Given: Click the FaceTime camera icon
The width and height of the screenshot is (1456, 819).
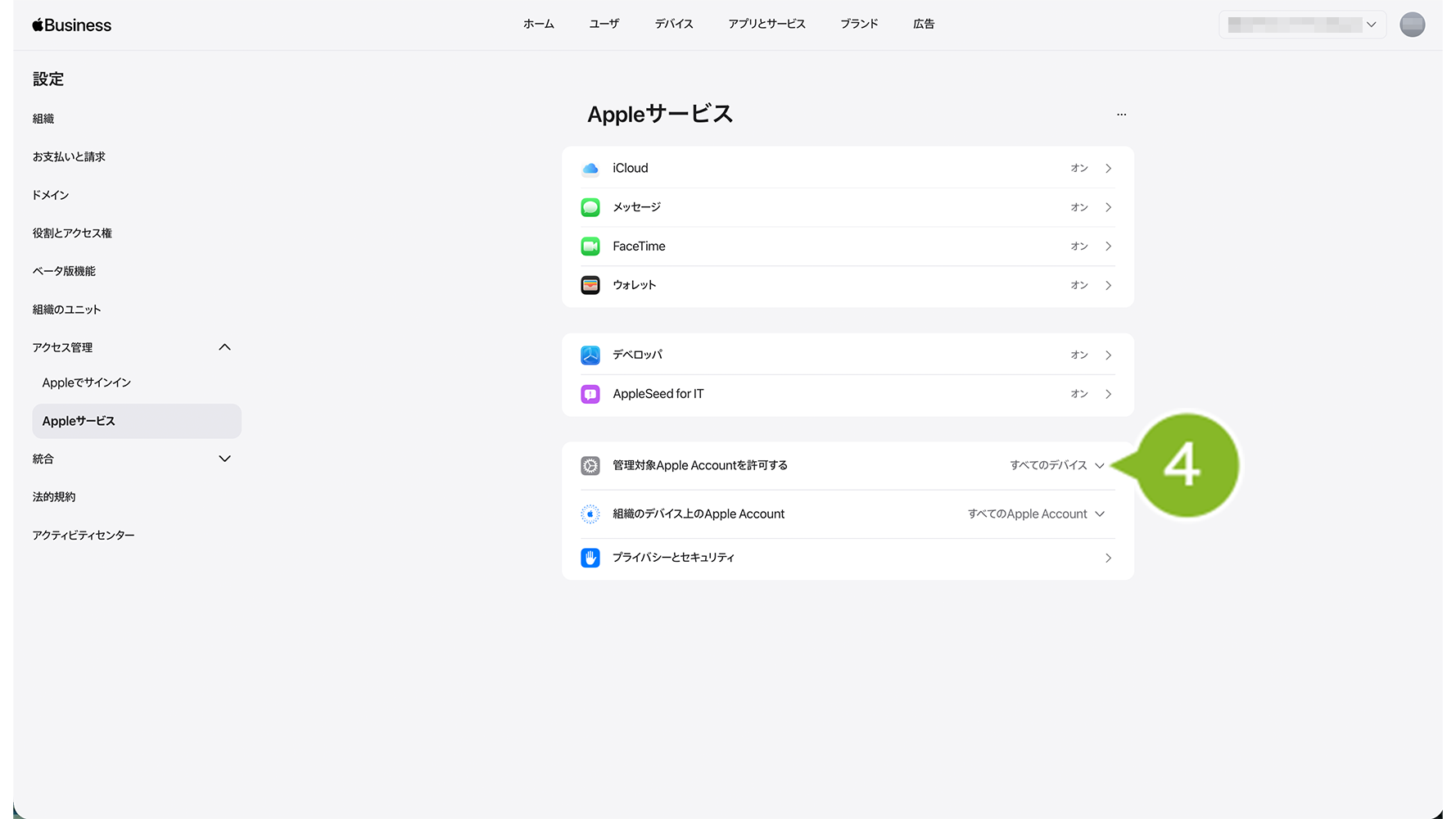Looking at the screenshot, I should (x=590, y=247).
